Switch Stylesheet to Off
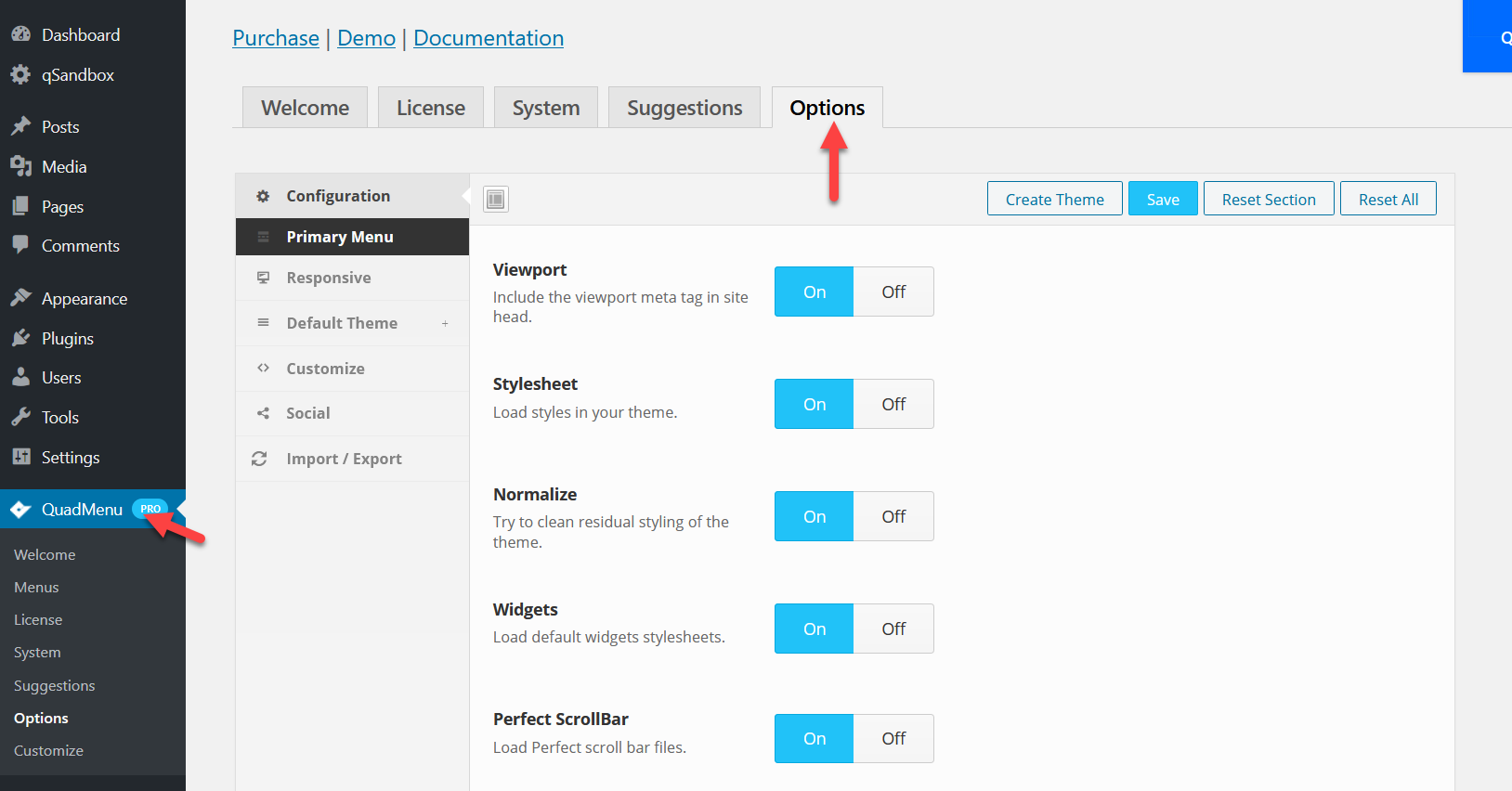 coord(893,404)
